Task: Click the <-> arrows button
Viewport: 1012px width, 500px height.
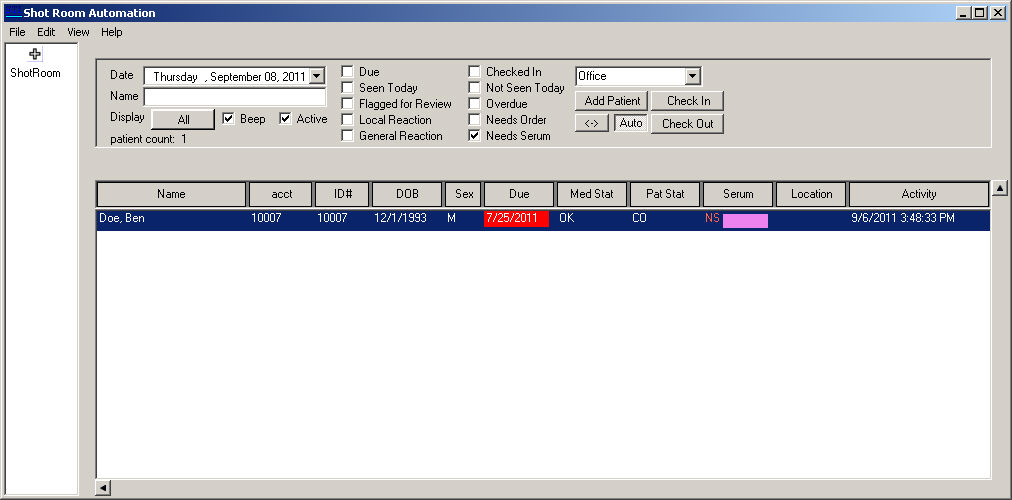Action: coord(592,123)
